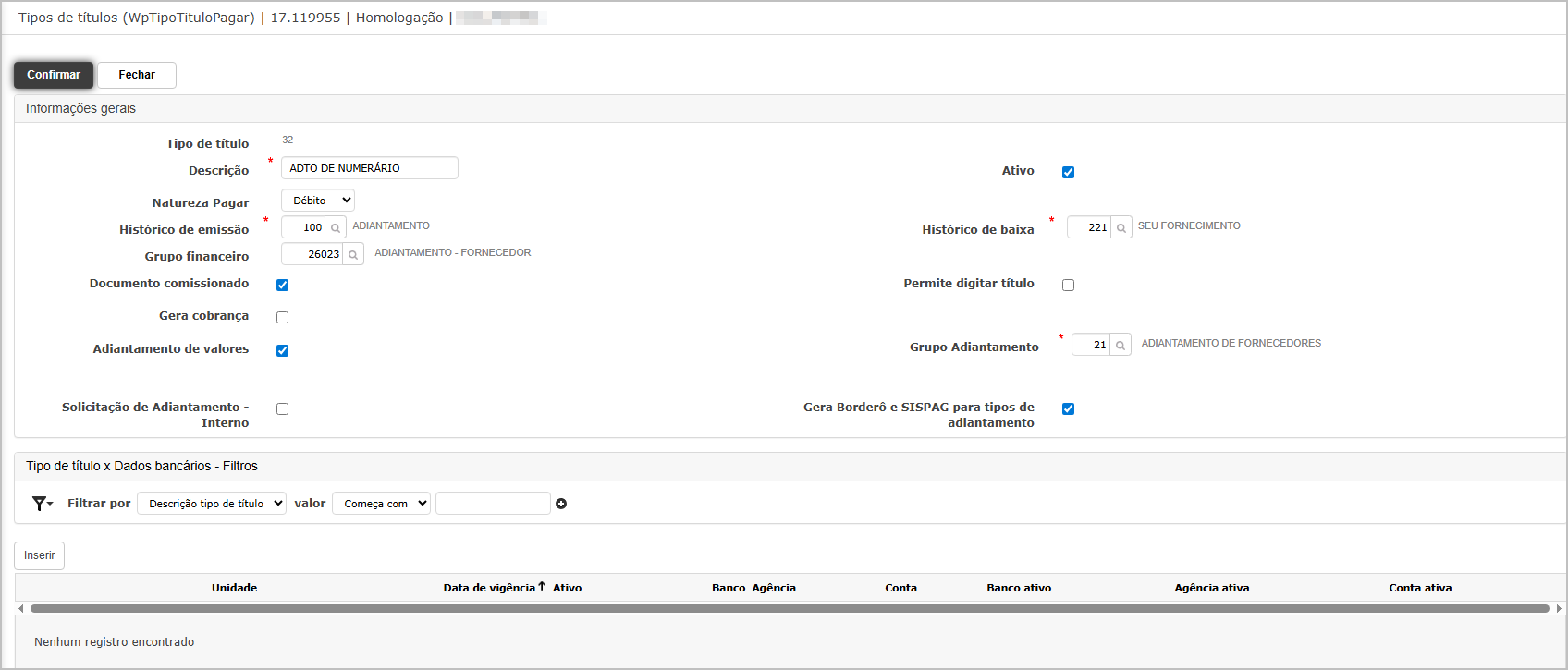
Task: Uncheck the Ativo checkbox
Action: pyautogui.click(x=1068, y=172)
